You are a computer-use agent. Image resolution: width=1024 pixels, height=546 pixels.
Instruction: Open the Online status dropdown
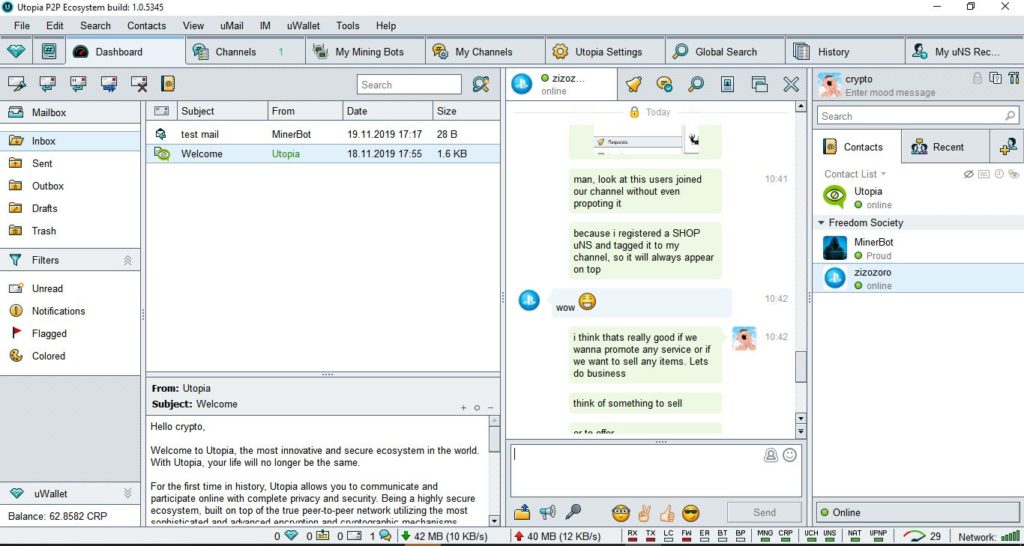(x=918, y=513)
